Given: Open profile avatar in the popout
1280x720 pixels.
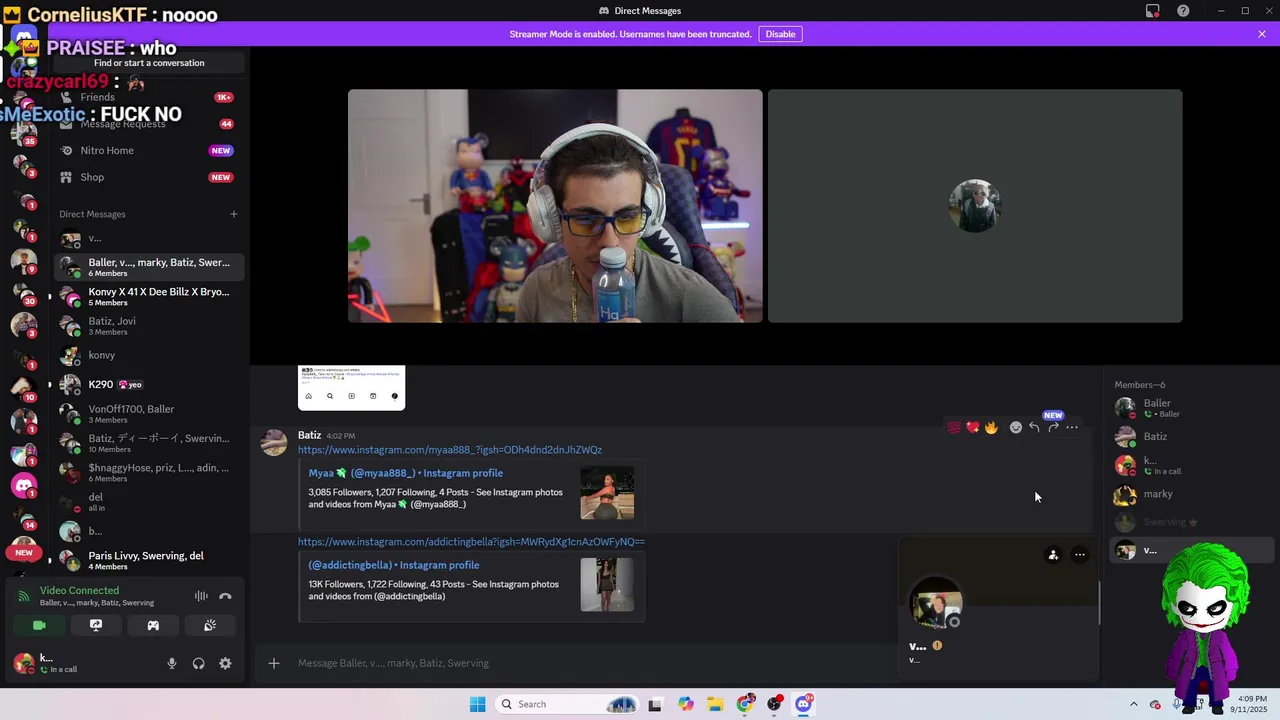Looking at the screenshot, I should point(936,604).
